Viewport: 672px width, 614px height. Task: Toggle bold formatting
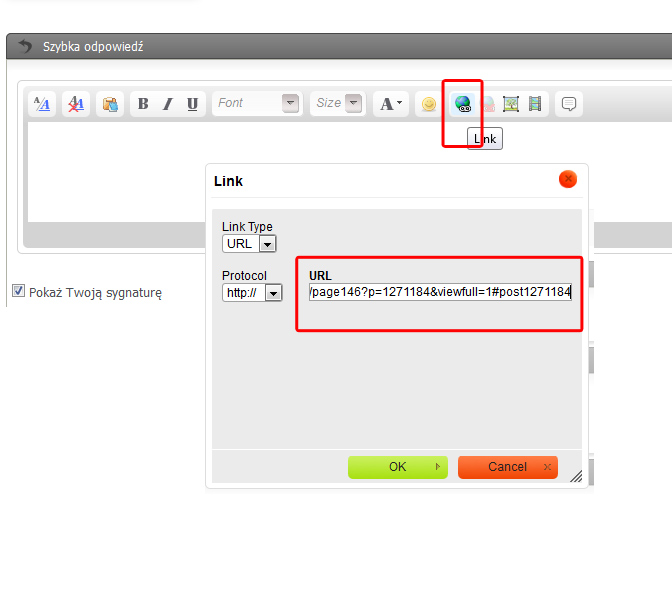[x=143, y=104]
